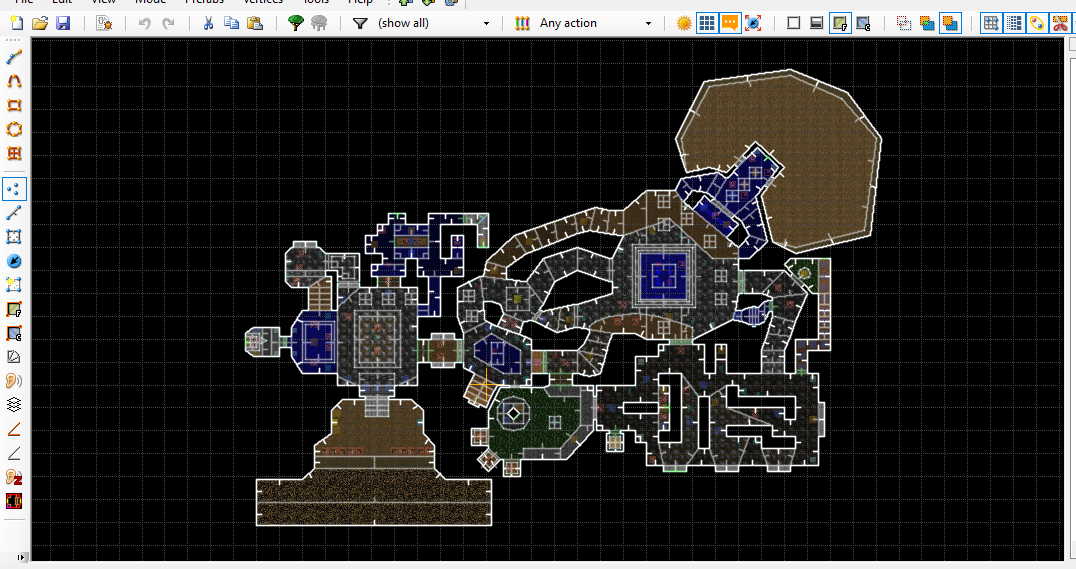Open the 'Any action' linedef filter dropdown
This screenshot has width=1076, height=569.
point(596,23)
